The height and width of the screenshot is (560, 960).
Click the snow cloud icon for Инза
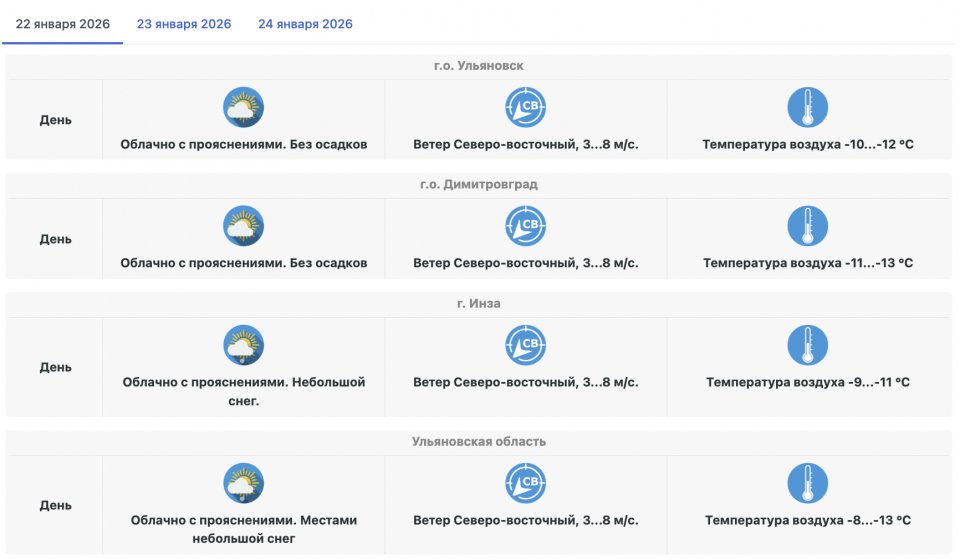click(243, 345)
